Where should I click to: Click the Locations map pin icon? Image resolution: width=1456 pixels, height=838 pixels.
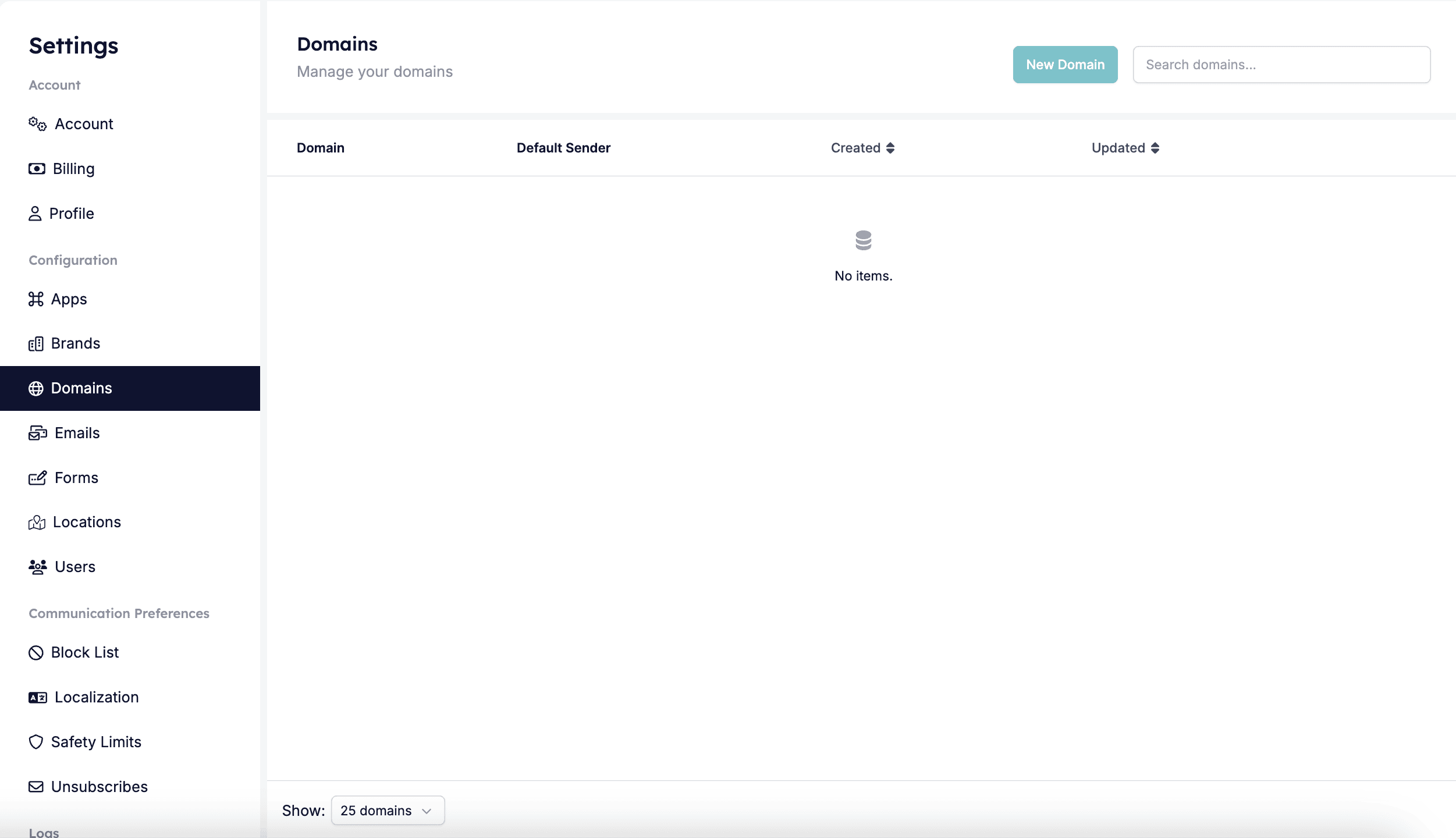coord(37,523)
